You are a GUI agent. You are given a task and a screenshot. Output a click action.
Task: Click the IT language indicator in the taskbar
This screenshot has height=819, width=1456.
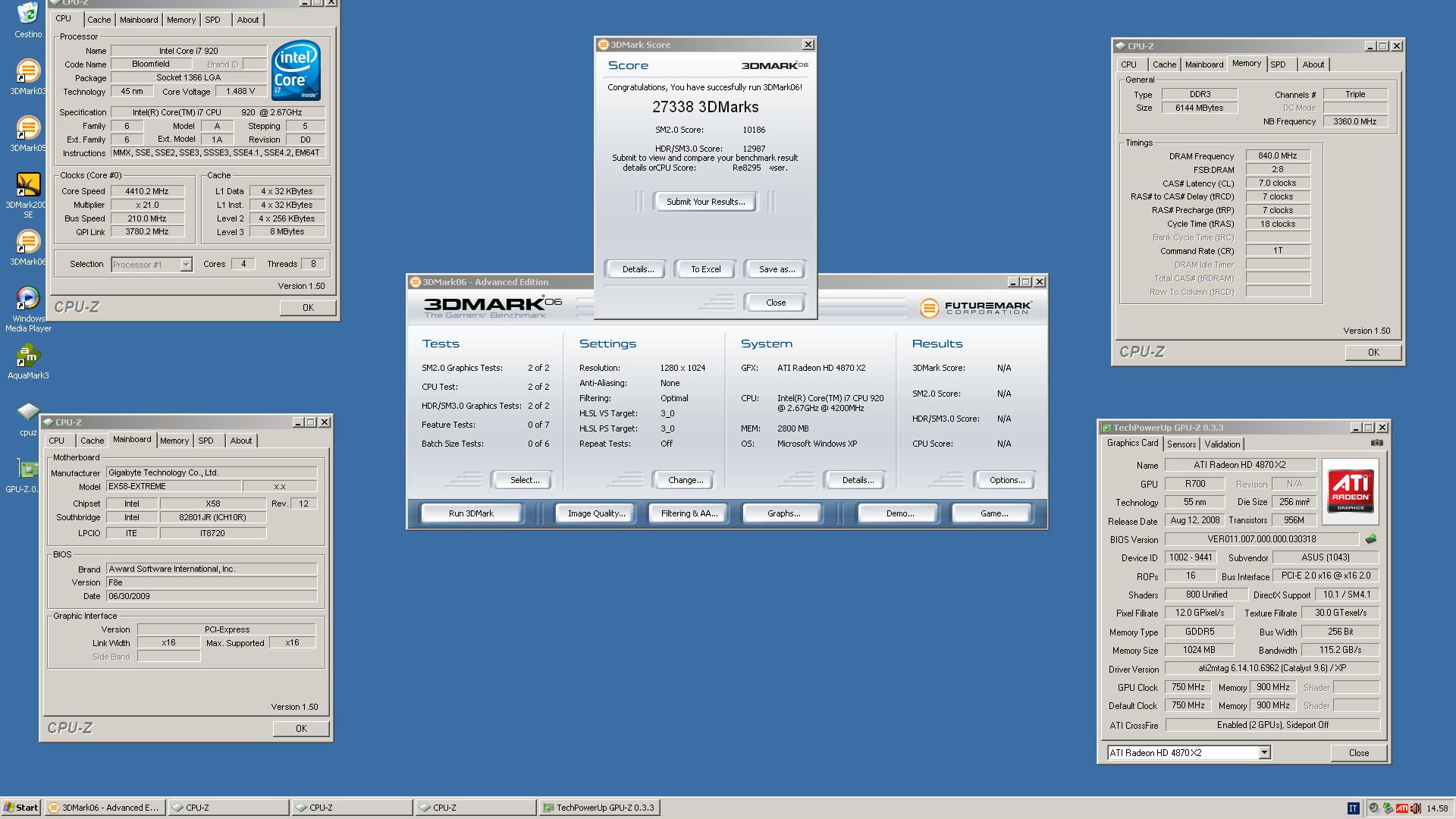(1353, 808)
